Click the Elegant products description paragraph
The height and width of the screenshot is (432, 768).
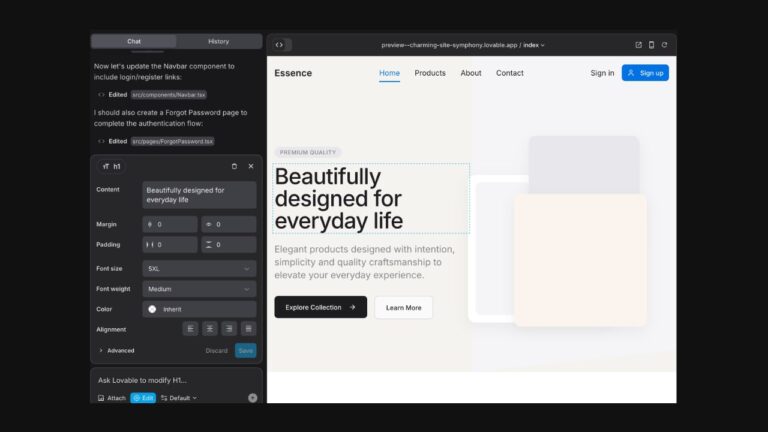click(x=365, y=262)
